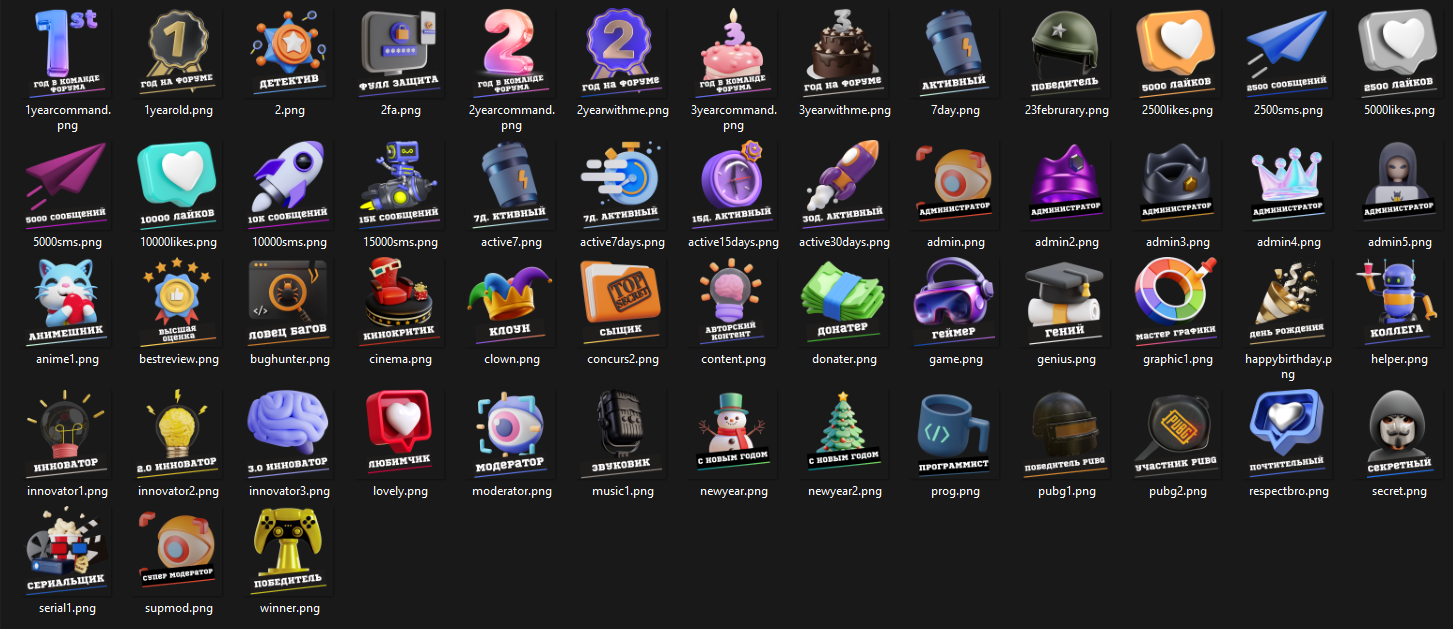This screenshot has width=1453, height=629.
Task: Select the dark bulb innovator1.png
Action: [68, 434]
